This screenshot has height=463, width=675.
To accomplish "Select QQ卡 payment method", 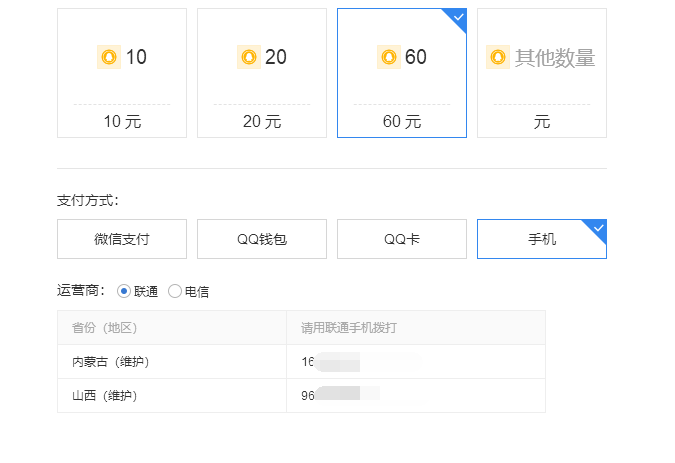I will (x=402, y=239).
